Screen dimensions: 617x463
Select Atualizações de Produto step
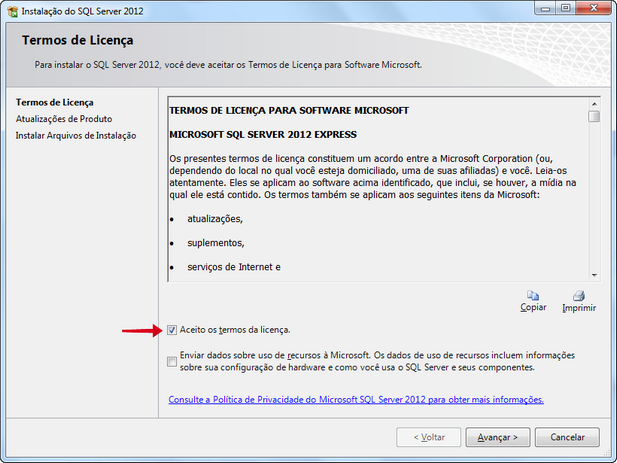point(64,119)
